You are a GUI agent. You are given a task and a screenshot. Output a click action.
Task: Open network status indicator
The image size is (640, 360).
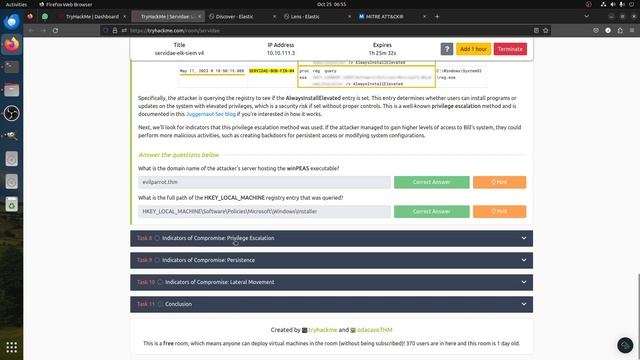(x=603, y=4)
